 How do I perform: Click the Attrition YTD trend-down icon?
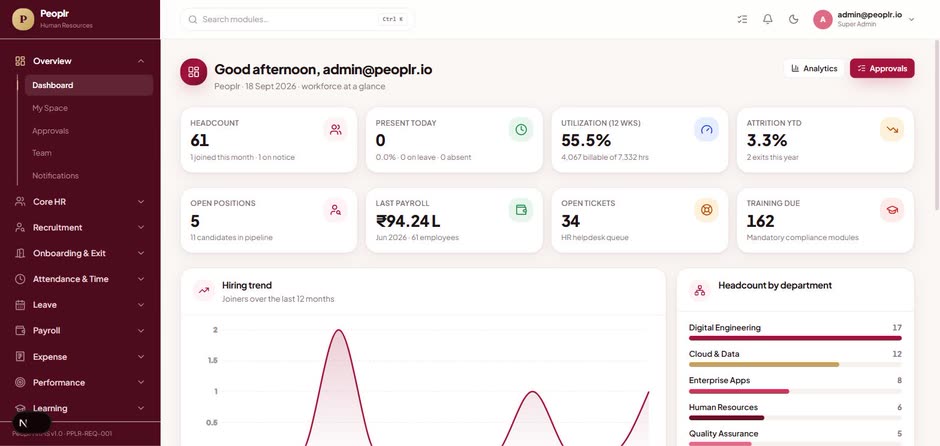[x=892, y=129]
